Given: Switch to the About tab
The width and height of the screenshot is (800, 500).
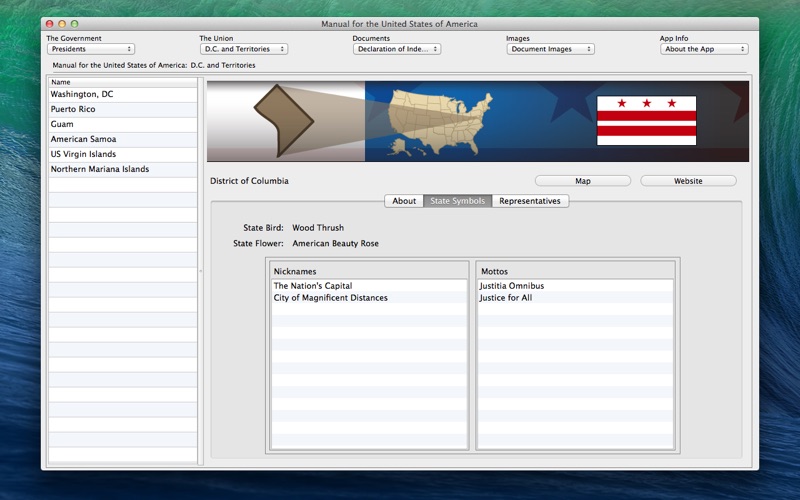Looking at the screenshot, I should click(x=404, y=201).
